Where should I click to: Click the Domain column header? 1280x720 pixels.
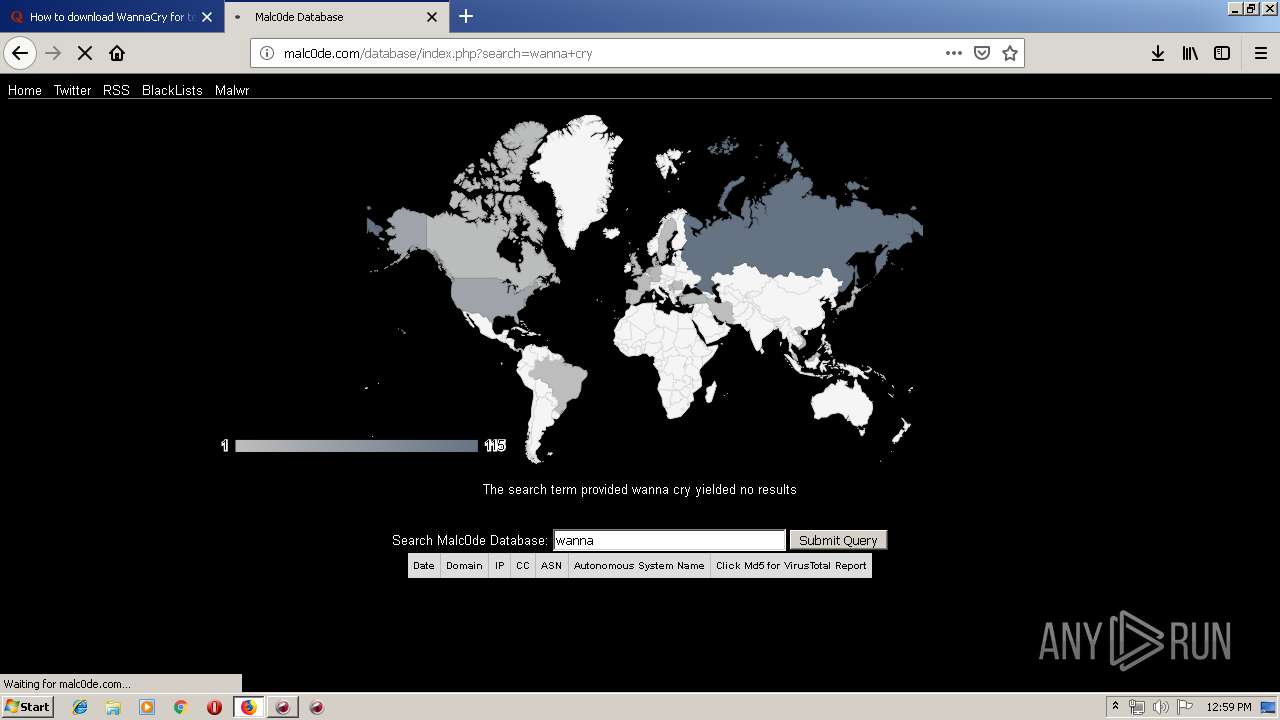(x=464, y=565)
